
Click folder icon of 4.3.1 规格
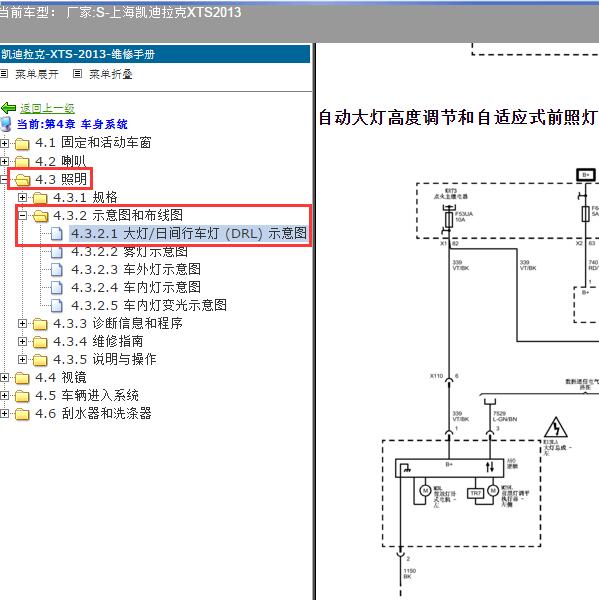[40, 198]
